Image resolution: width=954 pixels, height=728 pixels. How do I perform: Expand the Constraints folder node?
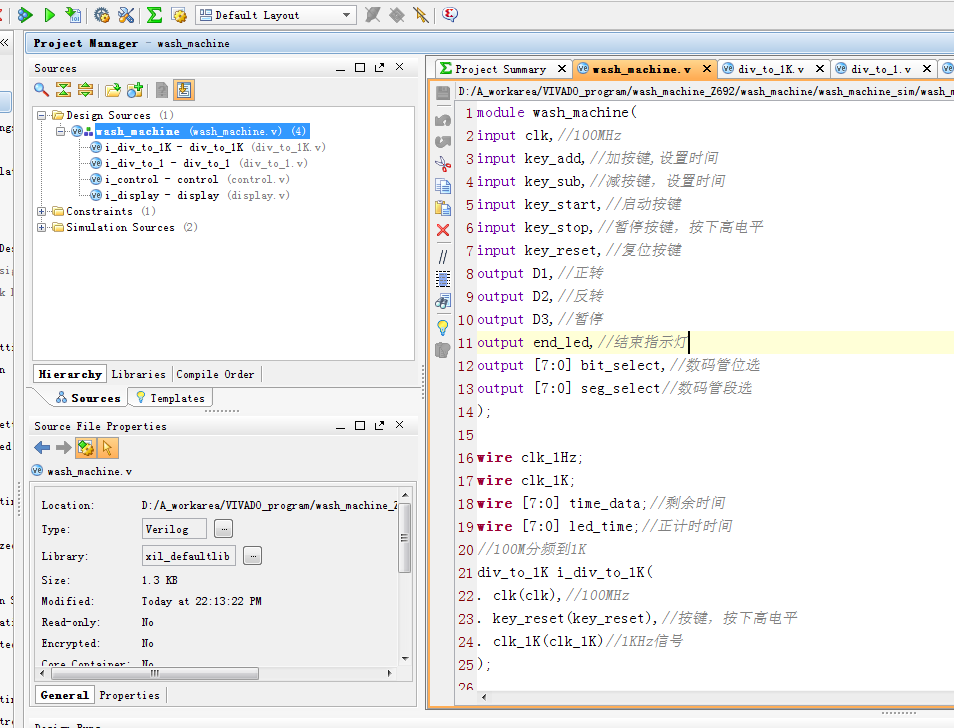pyautogui.click(x=42, y=212)
